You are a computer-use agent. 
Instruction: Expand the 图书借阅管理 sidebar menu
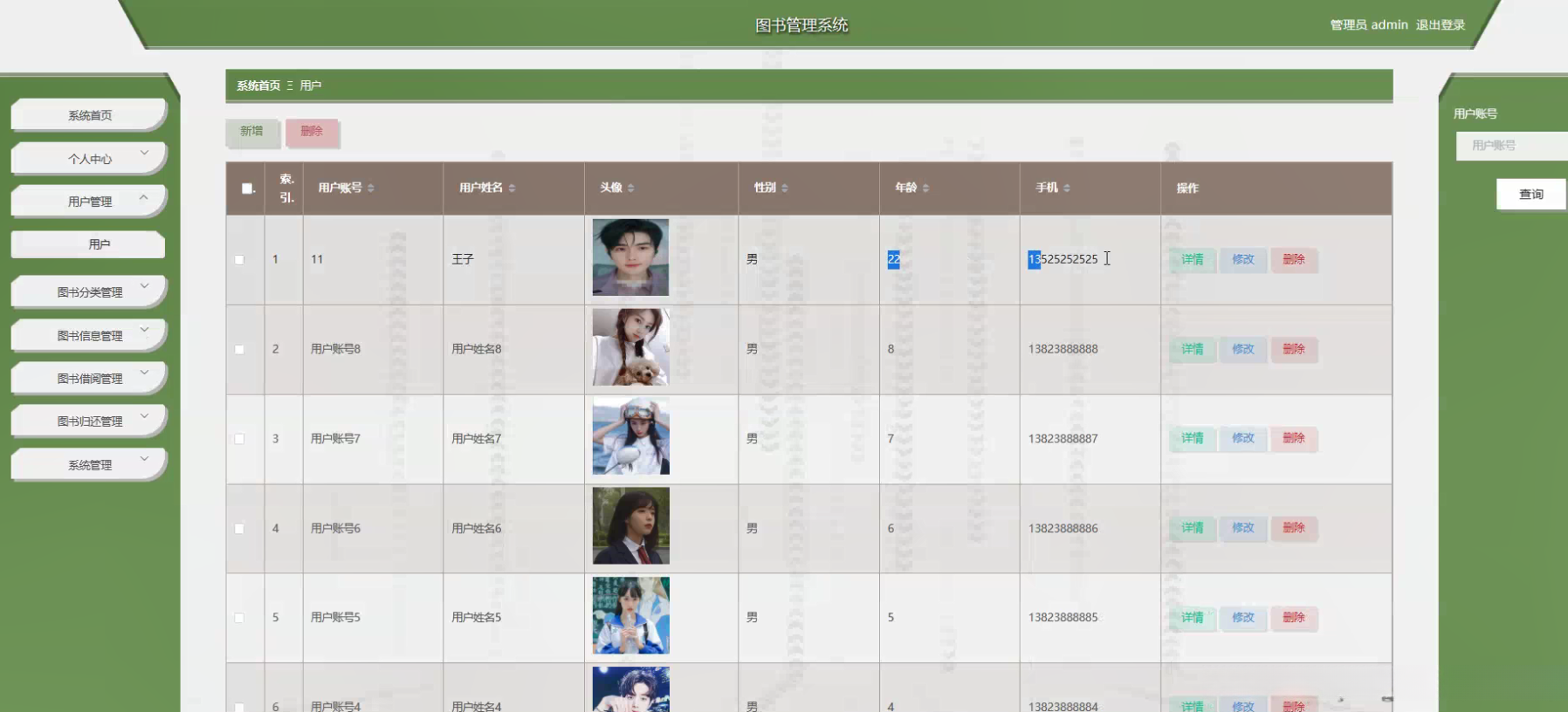pyautogui.click(x=89, y=379)
